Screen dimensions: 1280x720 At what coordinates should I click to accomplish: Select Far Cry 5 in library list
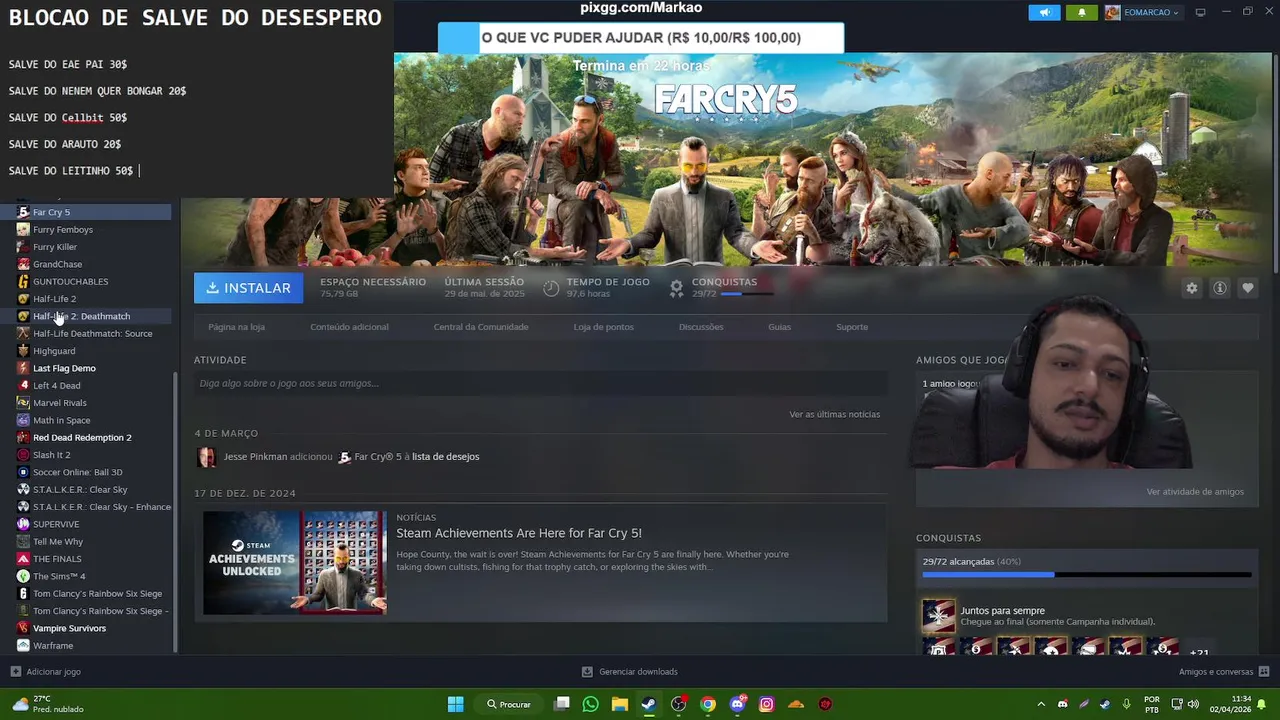coord(86,212)
